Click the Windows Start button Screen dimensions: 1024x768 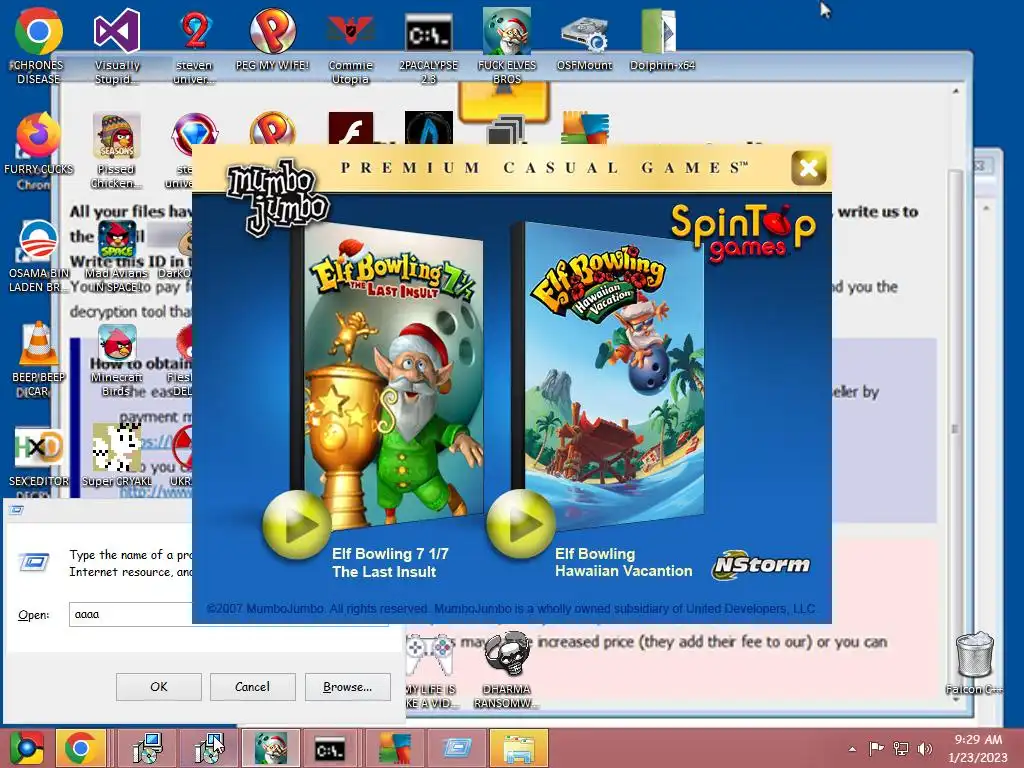click(x=26, y=748)
